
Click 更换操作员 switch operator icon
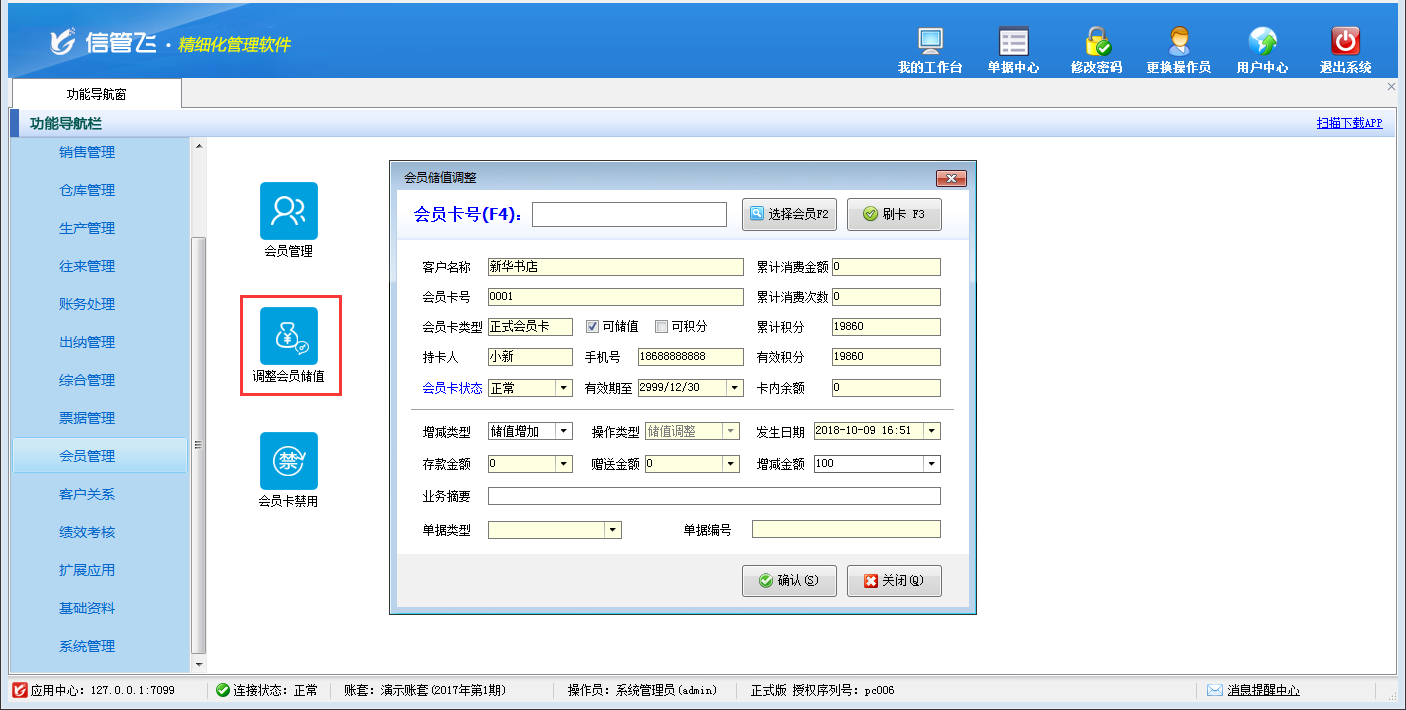click(1179, 41)
